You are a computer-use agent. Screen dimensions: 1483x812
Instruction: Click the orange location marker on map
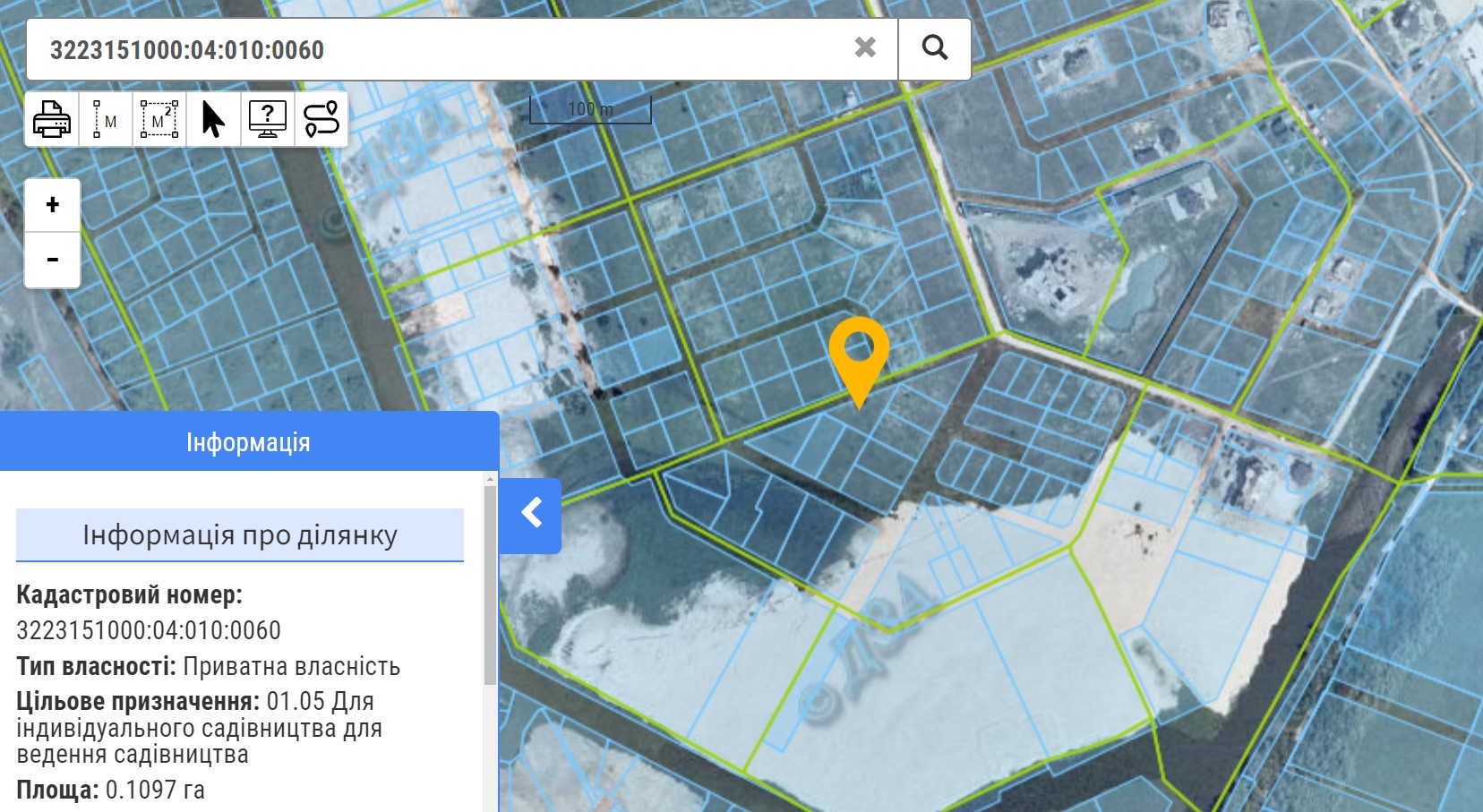coord(859,355)
